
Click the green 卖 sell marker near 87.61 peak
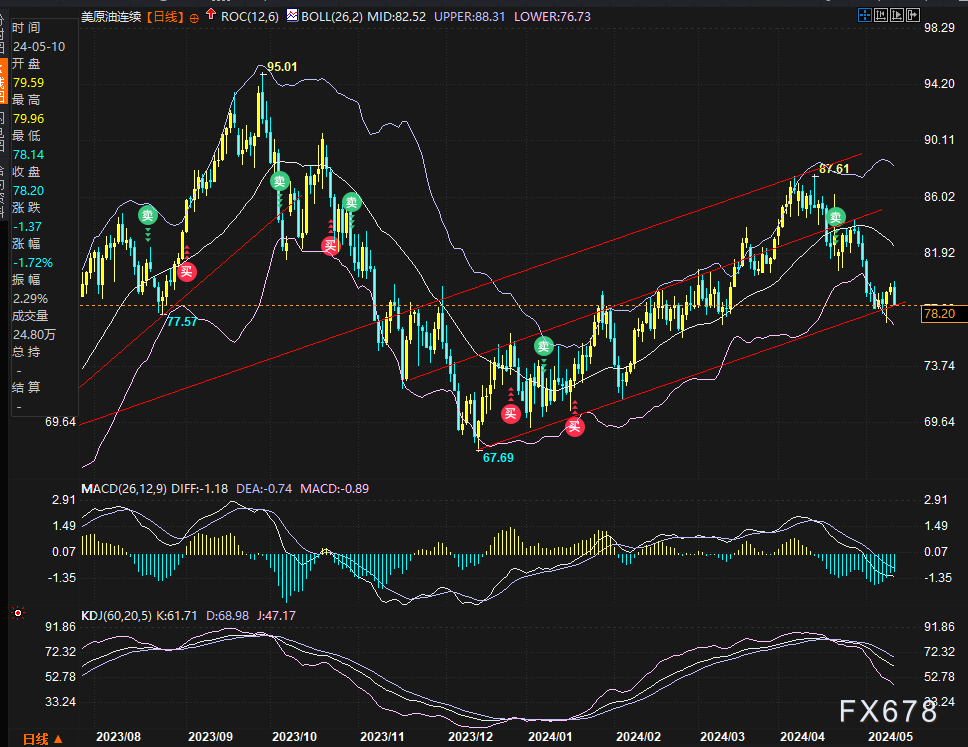click(834, 217)
